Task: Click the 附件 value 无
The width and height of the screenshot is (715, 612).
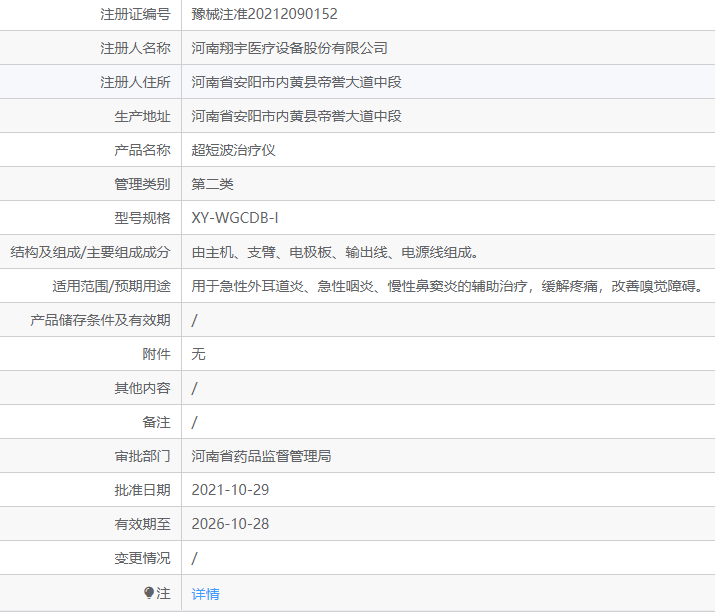Action: coord(198,354)
